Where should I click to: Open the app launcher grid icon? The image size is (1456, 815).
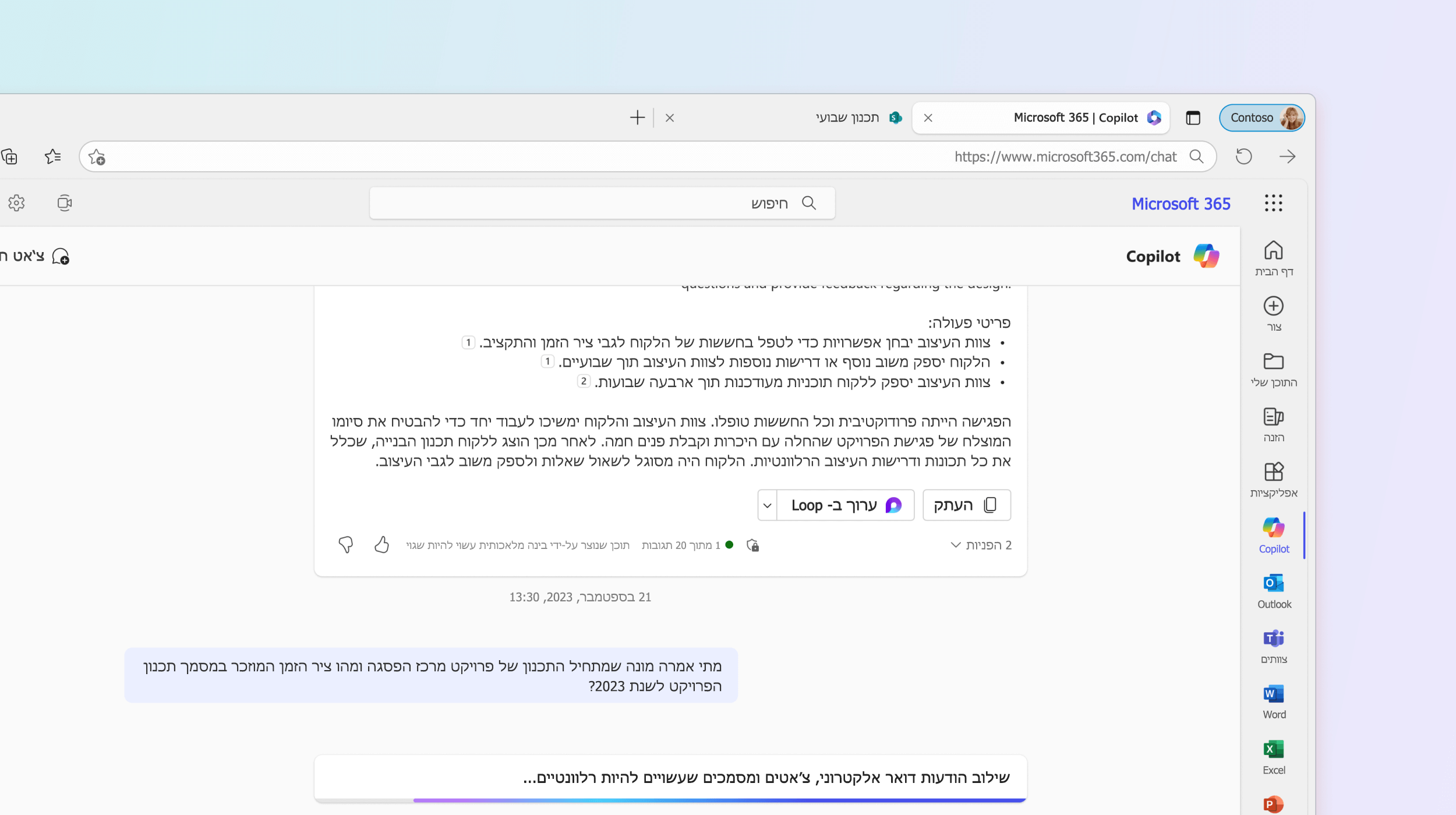[x=1273, y=203]
